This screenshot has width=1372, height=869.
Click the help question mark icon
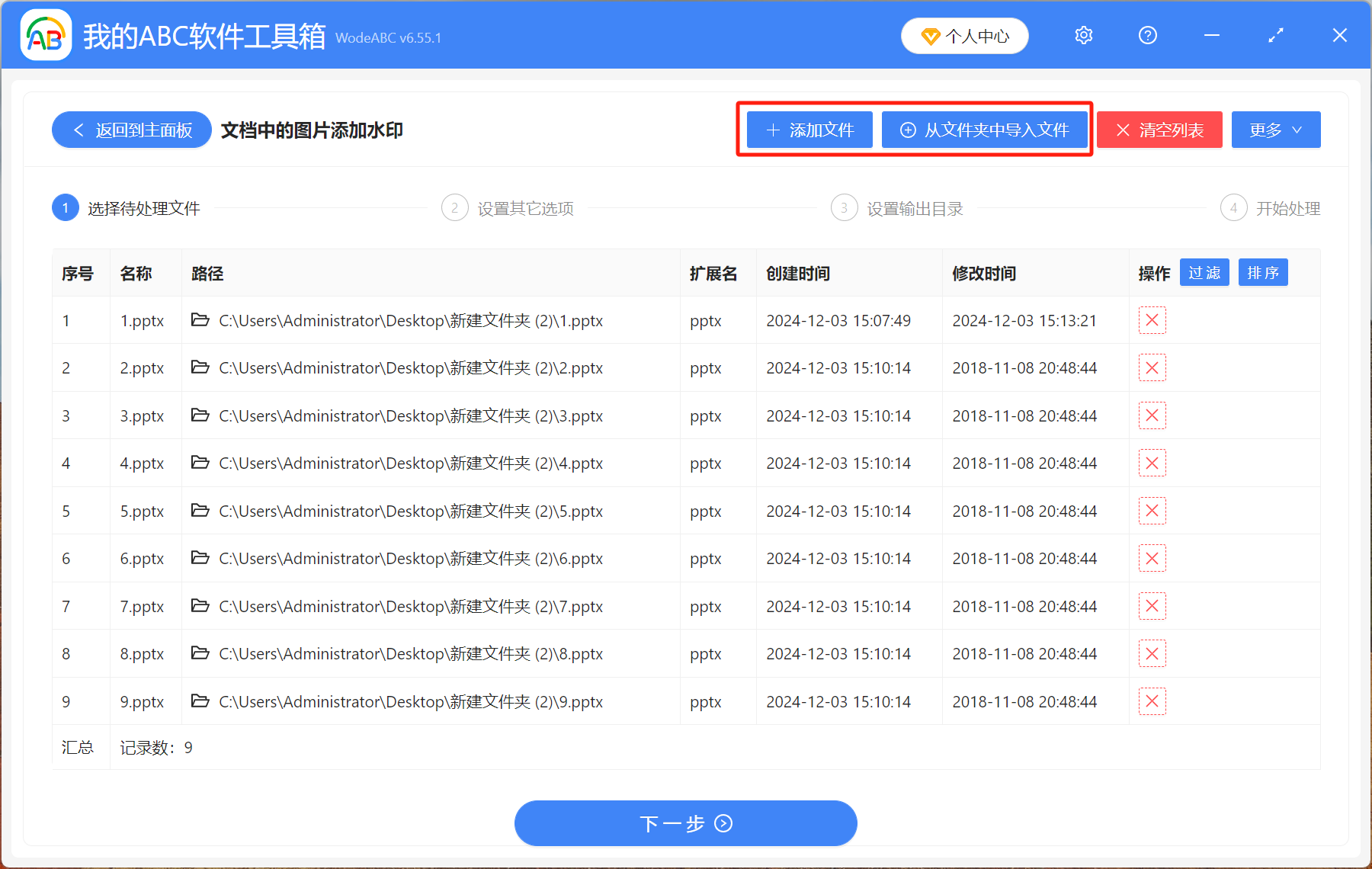tap(1147, 35)
